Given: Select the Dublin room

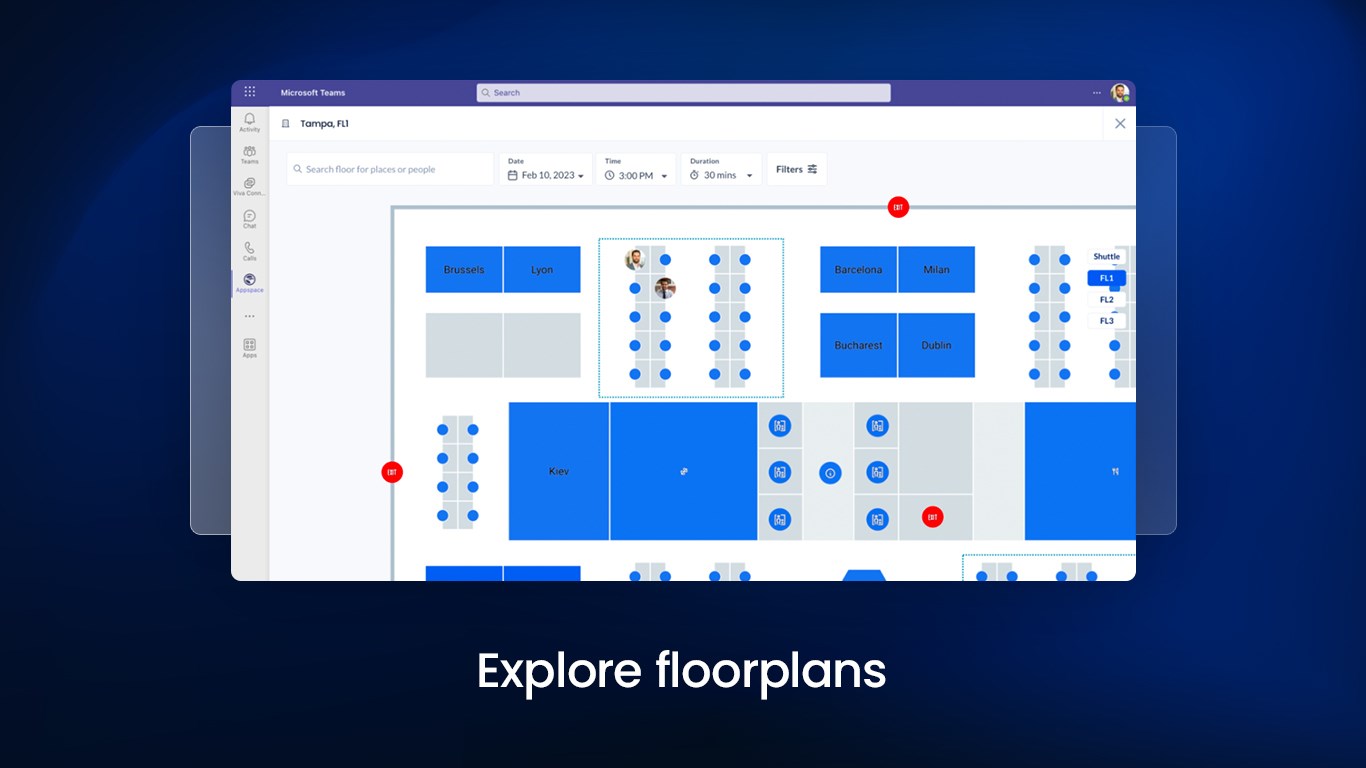Looking at the screenshot, I should click(x=937, y=345).
